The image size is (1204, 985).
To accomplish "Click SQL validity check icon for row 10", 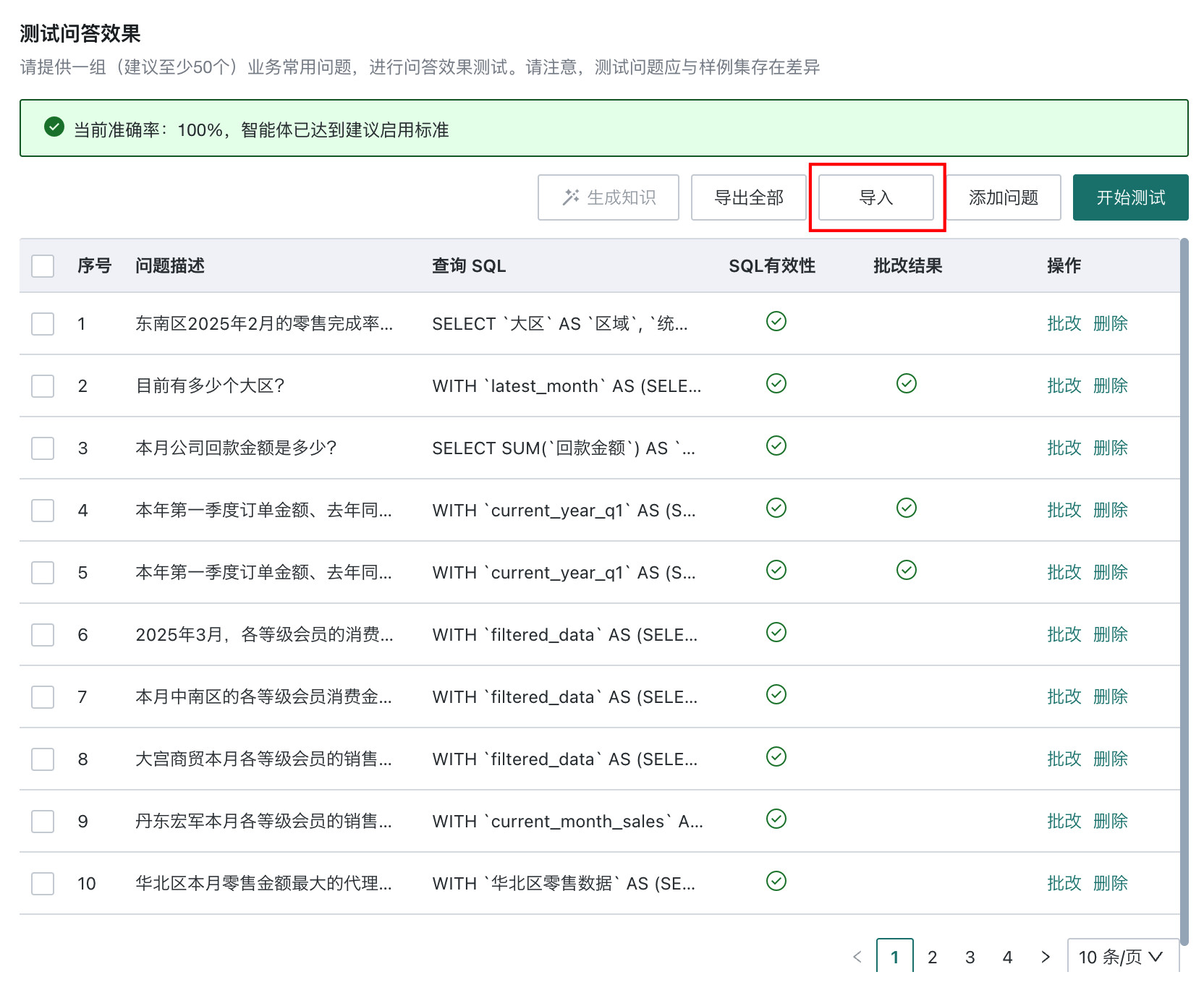I will click(x=776, y=881).
